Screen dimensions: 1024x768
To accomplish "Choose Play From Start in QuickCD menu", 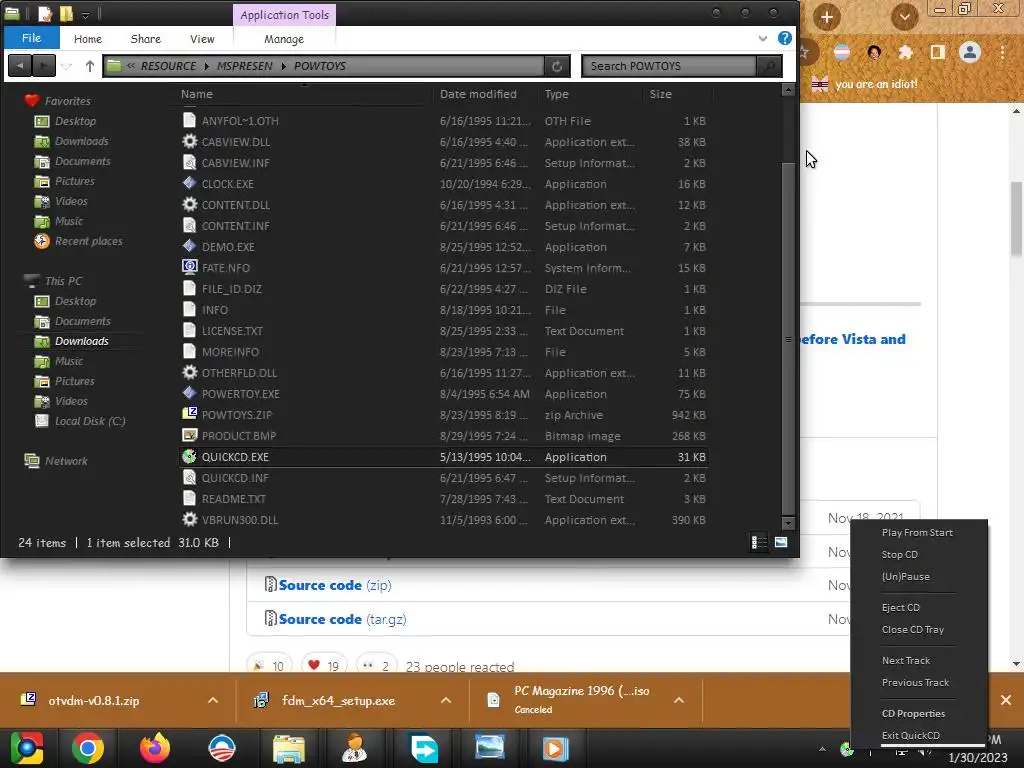I will 917,533.
